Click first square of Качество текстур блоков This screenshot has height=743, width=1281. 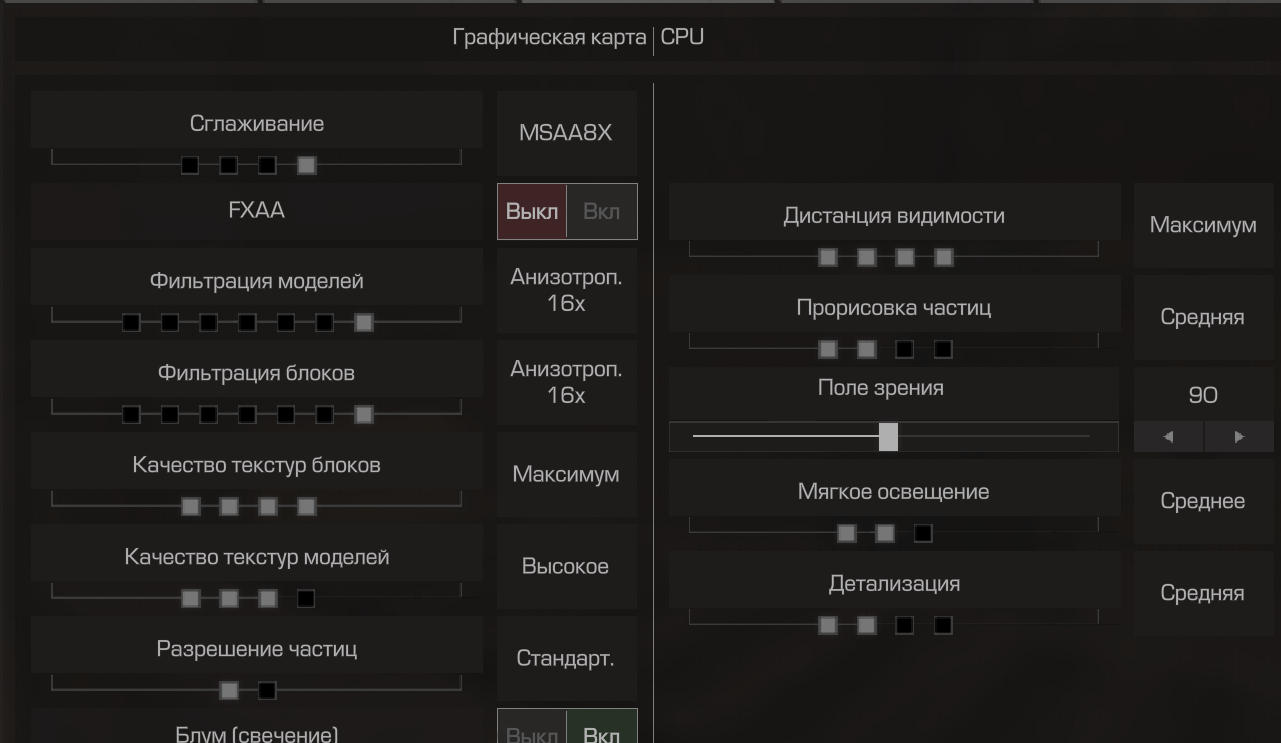(x=190, y=506)
